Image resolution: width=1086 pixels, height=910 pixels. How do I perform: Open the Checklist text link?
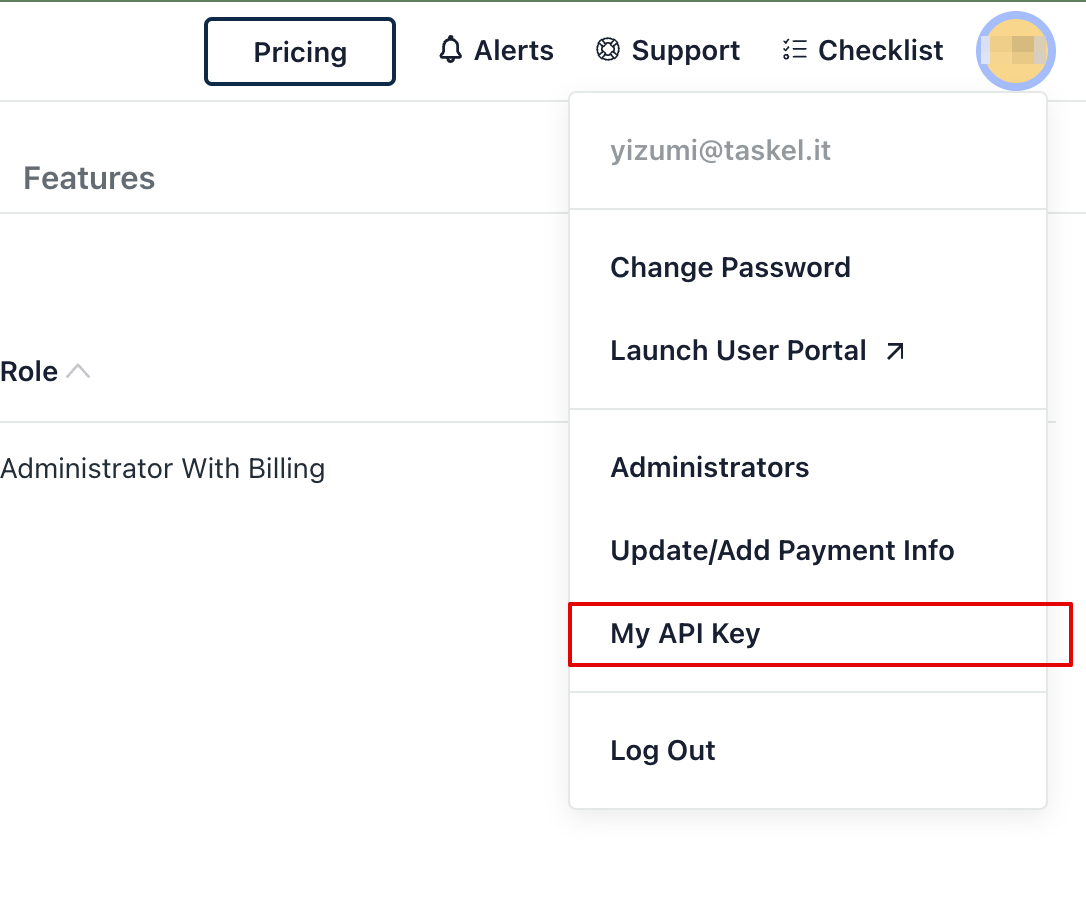point(880,50)
